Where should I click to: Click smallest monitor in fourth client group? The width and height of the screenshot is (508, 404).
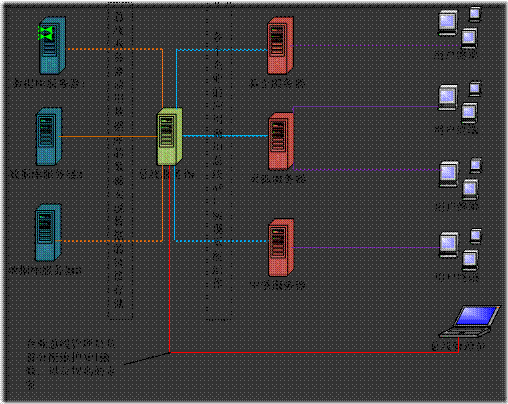click(476, 236)
